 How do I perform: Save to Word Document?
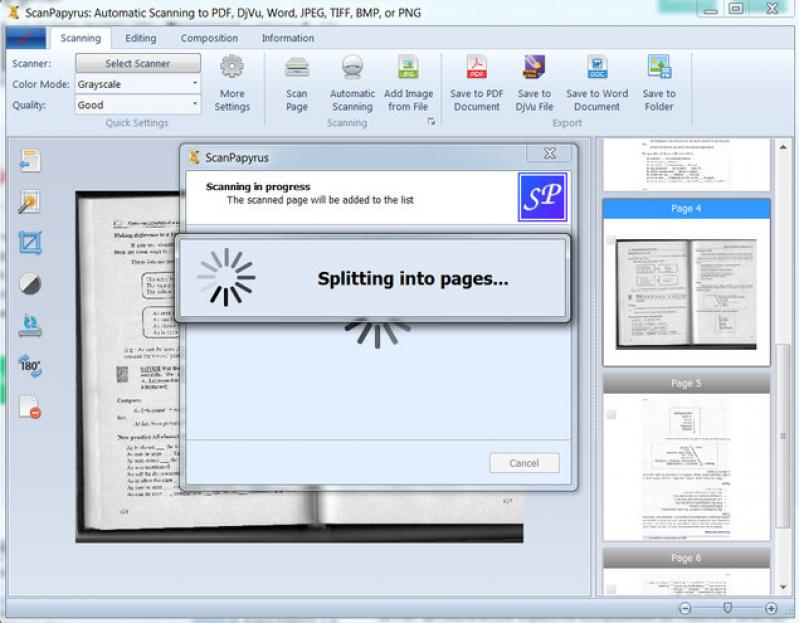[x=597, y=67]
